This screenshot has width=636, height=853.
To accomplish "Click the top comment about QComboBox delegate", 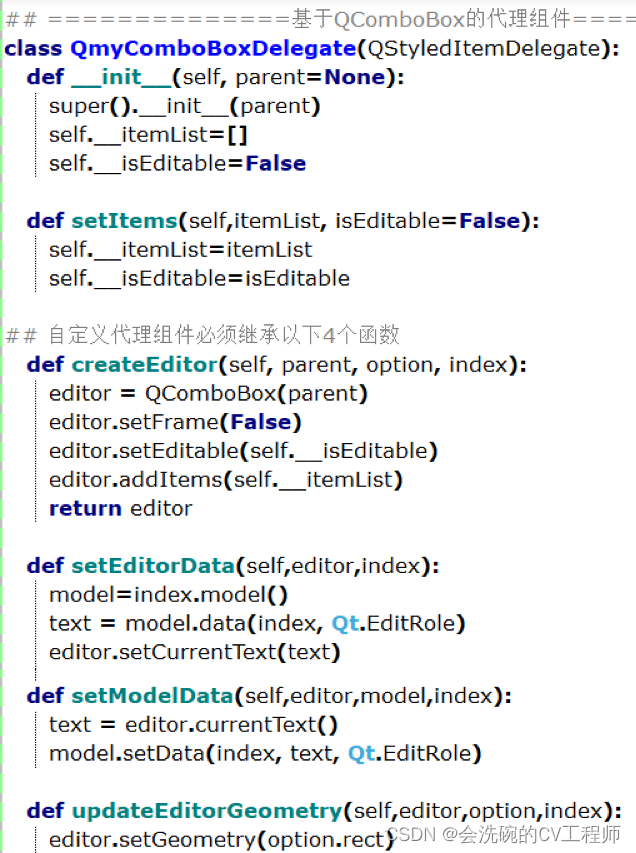I will tap(320, 20).
